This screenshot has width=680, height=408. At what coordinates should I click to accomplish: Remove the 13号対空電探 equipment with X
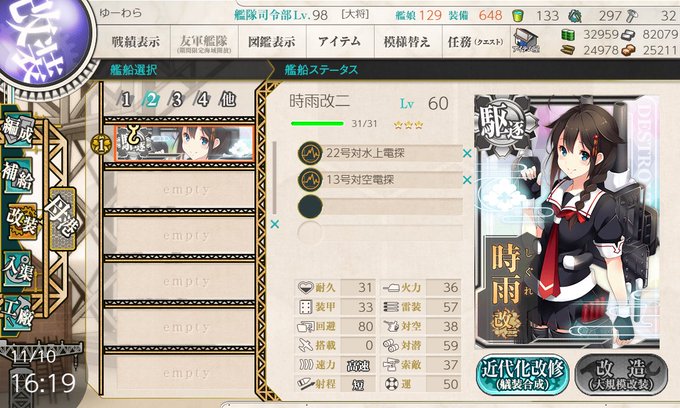[x=467, y=180]
